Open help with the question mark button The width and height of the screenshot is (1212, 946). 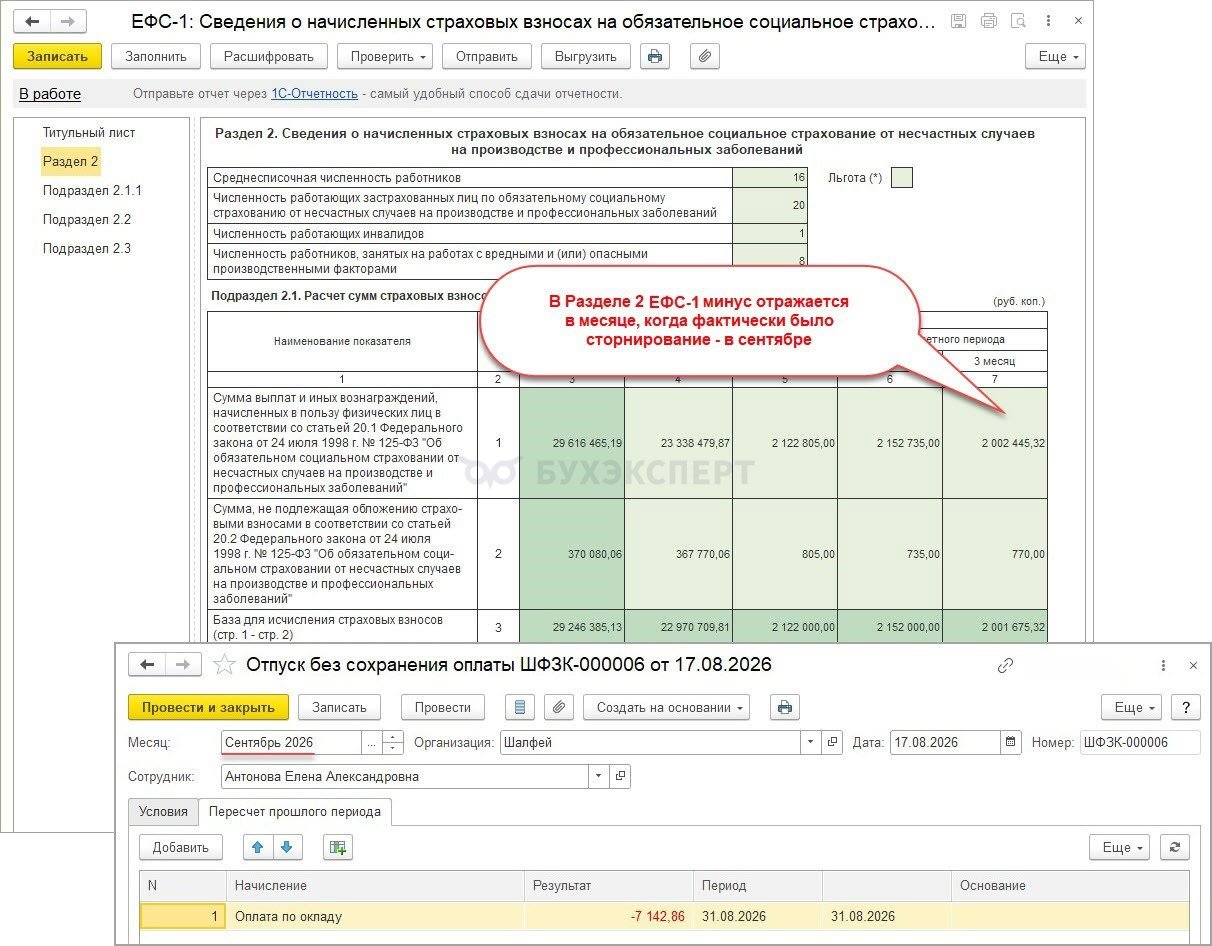point(1185,707)
